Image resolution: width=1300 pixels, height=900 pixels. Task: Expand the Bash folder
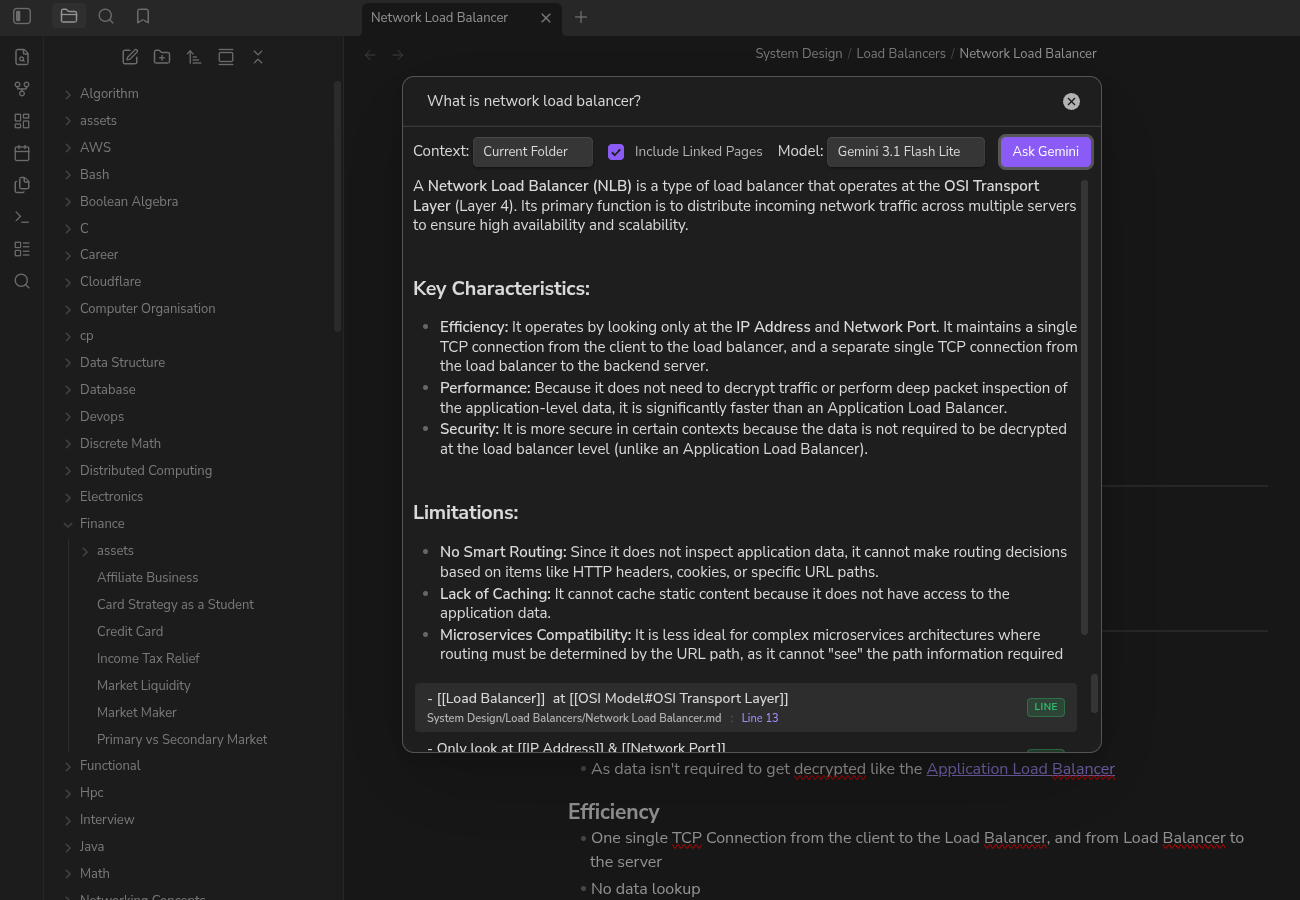pyautogui.click(x=94, y=174)
